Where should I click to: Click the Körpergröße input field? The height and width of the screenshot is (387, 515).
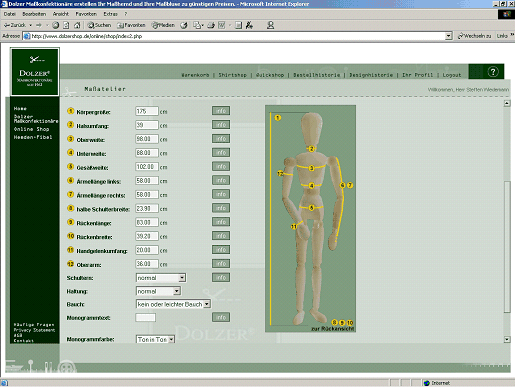point(147,111)
